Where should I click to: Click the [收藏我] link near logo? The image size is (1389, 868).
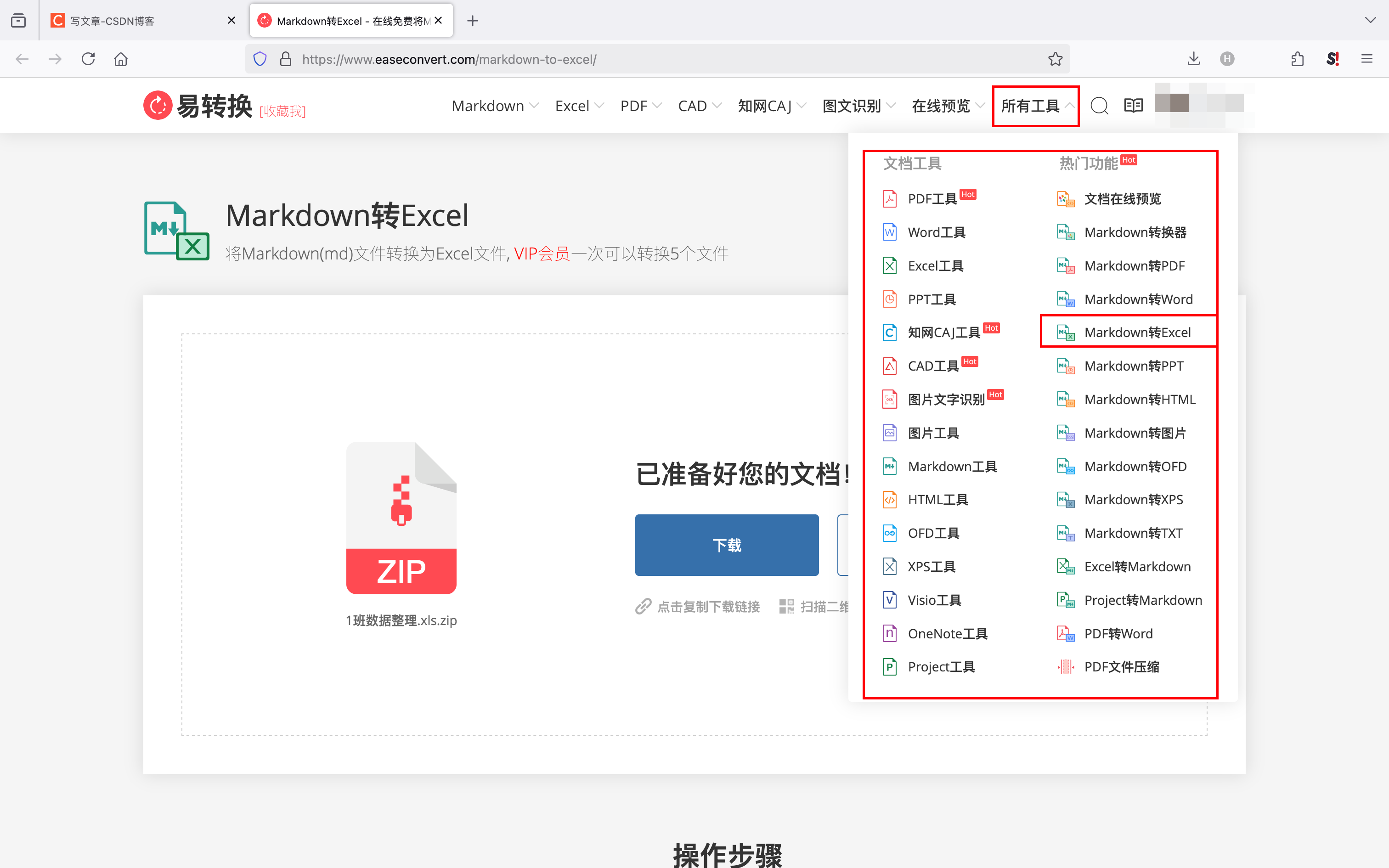click(x=282, y=111)
